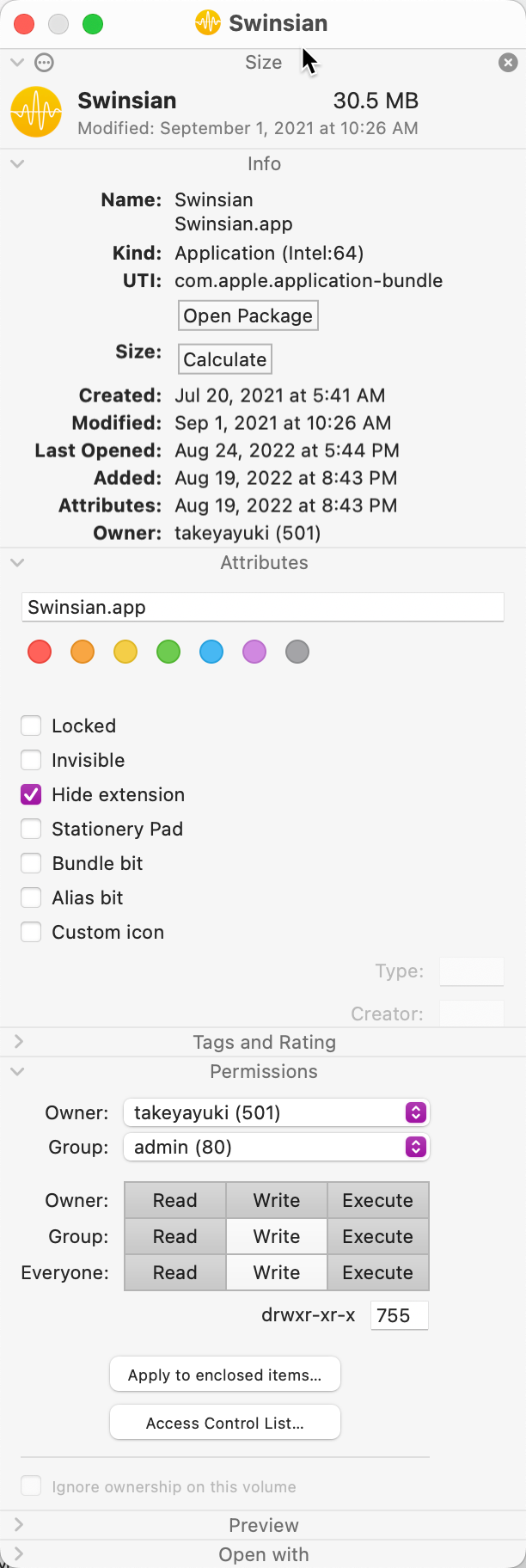The image size is (526, 1568).
Task: Click the Swinsian.app filename field
Action: (x=262, y=607)
